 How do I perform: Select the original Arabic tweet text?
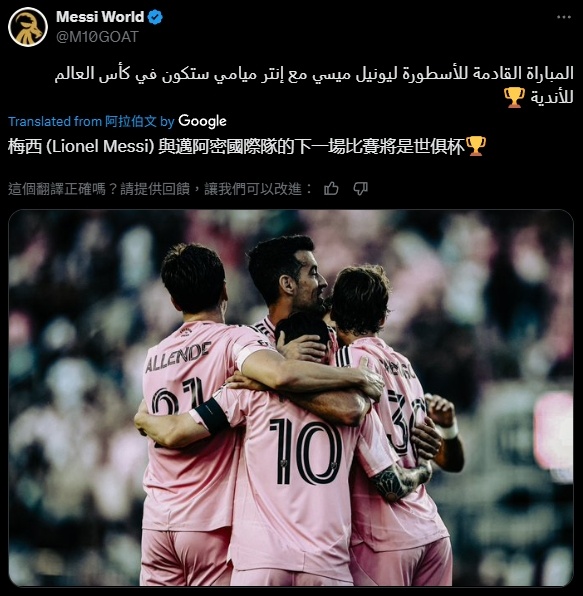314,85
